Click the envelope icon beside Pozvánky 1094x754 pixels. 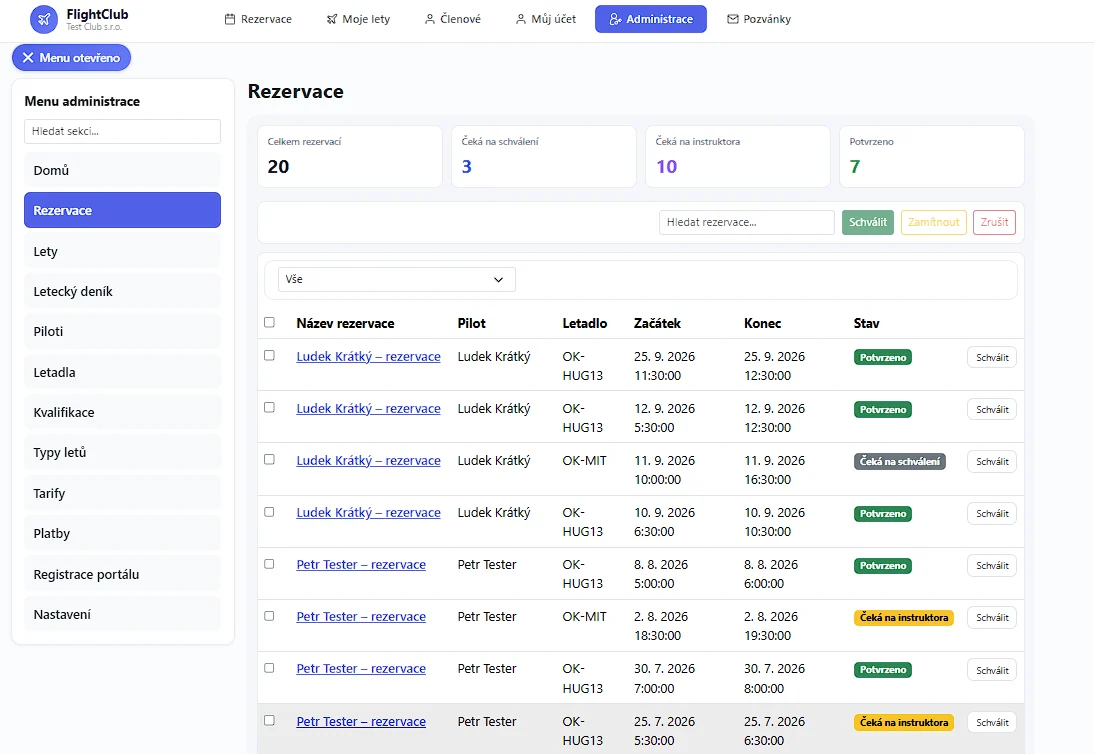[733, 20]
